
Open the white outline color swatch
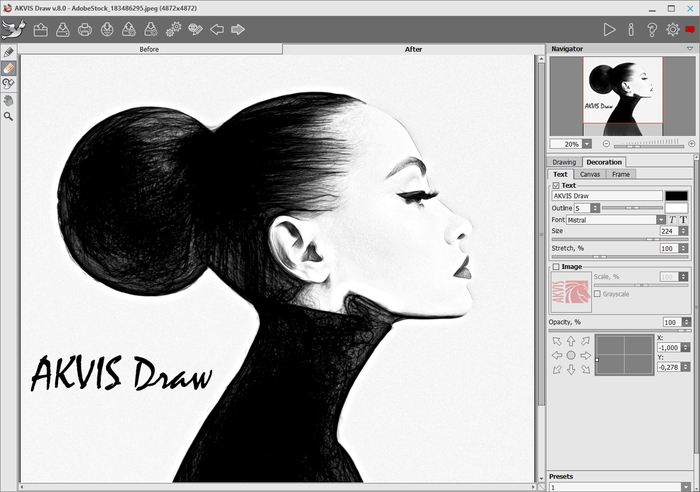click(676, 208)
